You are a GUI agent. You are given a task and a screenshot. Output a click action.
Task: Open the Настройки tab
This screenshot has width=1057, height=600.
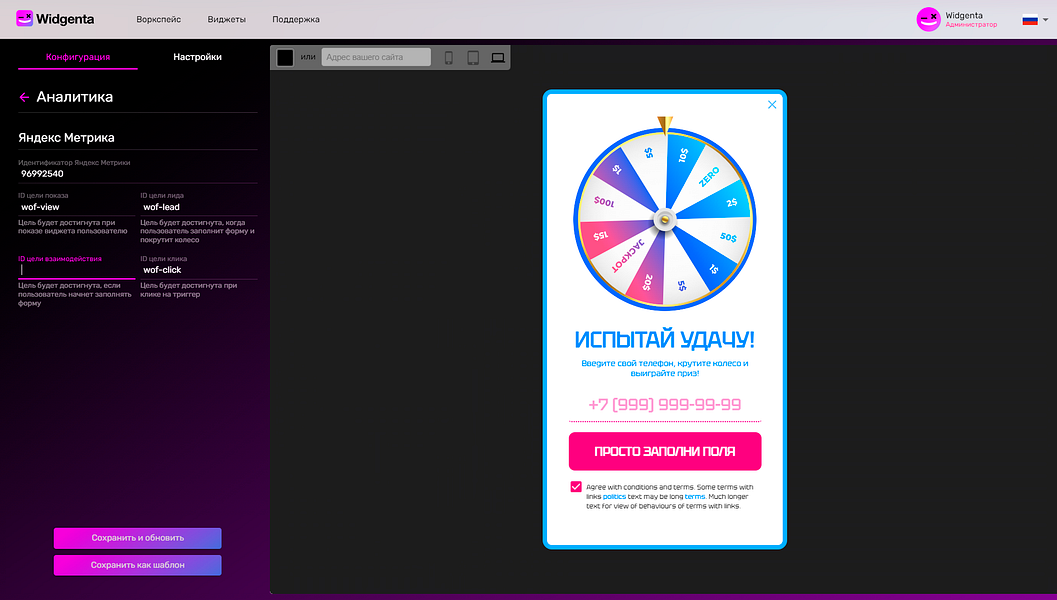pyautogui.click(x=198, y=57)
